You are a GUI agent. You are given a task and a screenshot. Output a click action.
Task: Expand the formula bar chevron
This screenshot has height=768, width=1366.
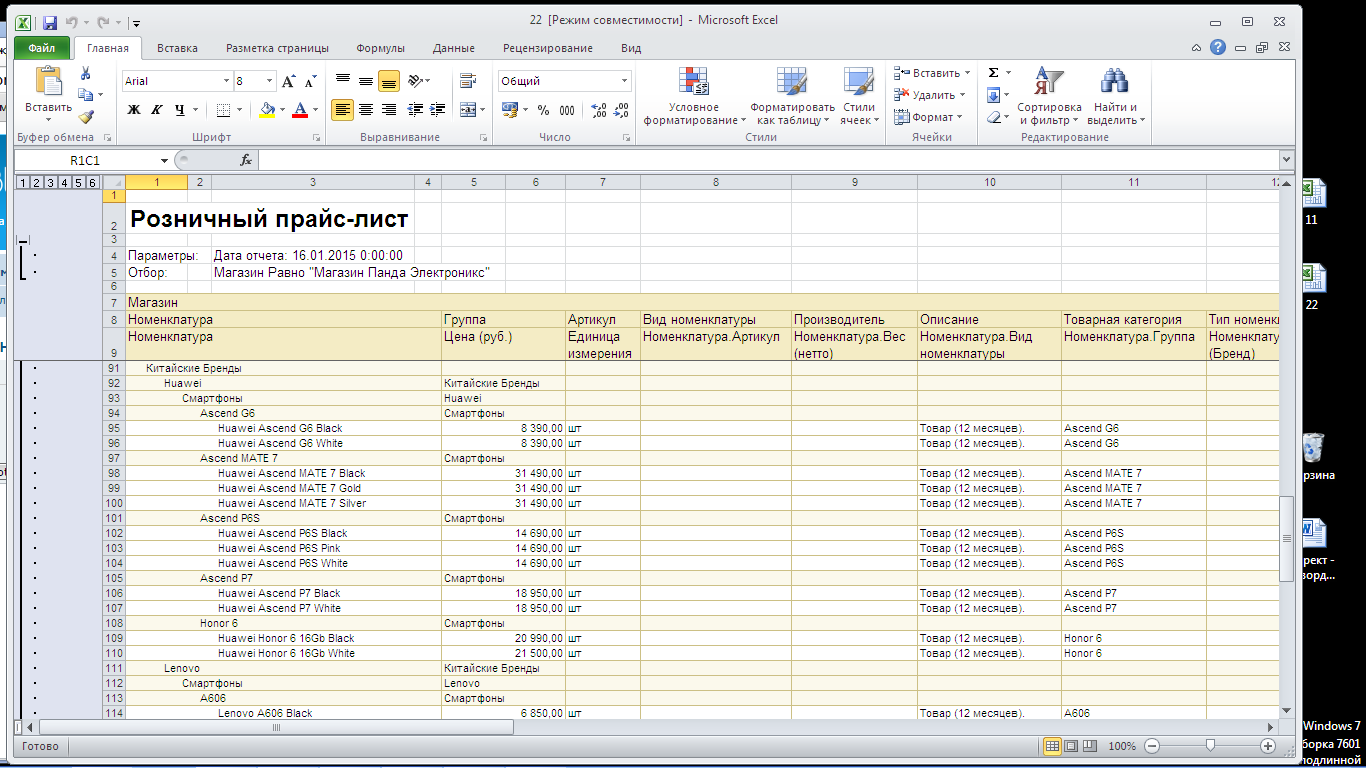coord(1286,160)
